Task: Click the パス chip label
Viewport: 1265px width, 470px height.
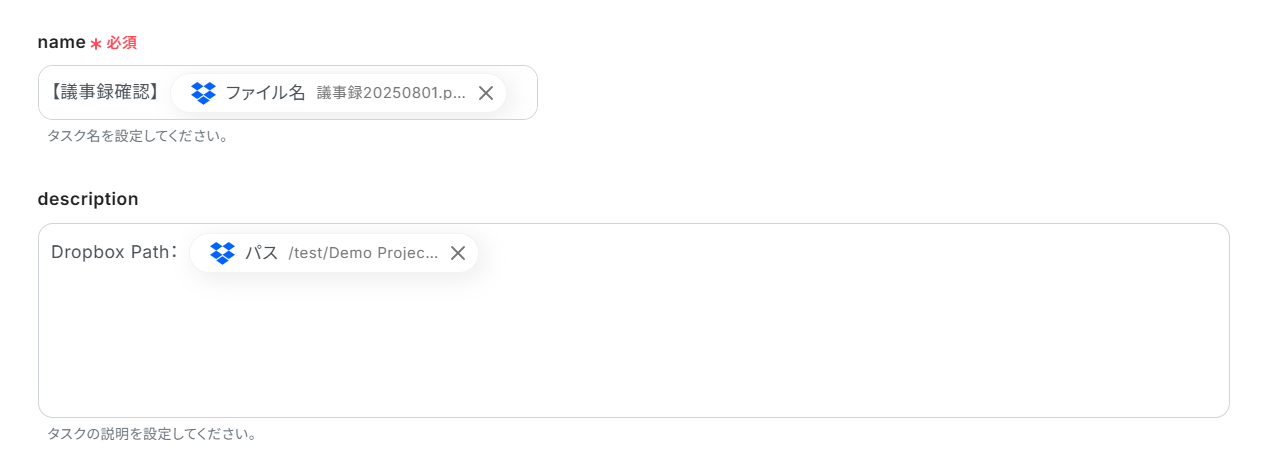Action: [x=262, y=253]
